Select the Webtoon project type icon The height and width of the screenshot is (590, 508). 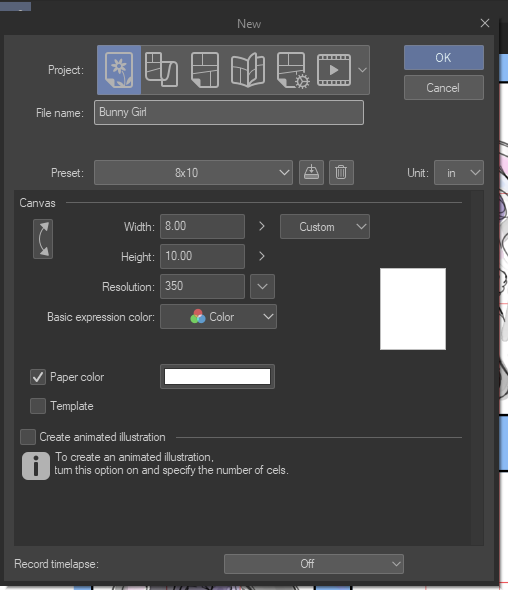[161, 70]
